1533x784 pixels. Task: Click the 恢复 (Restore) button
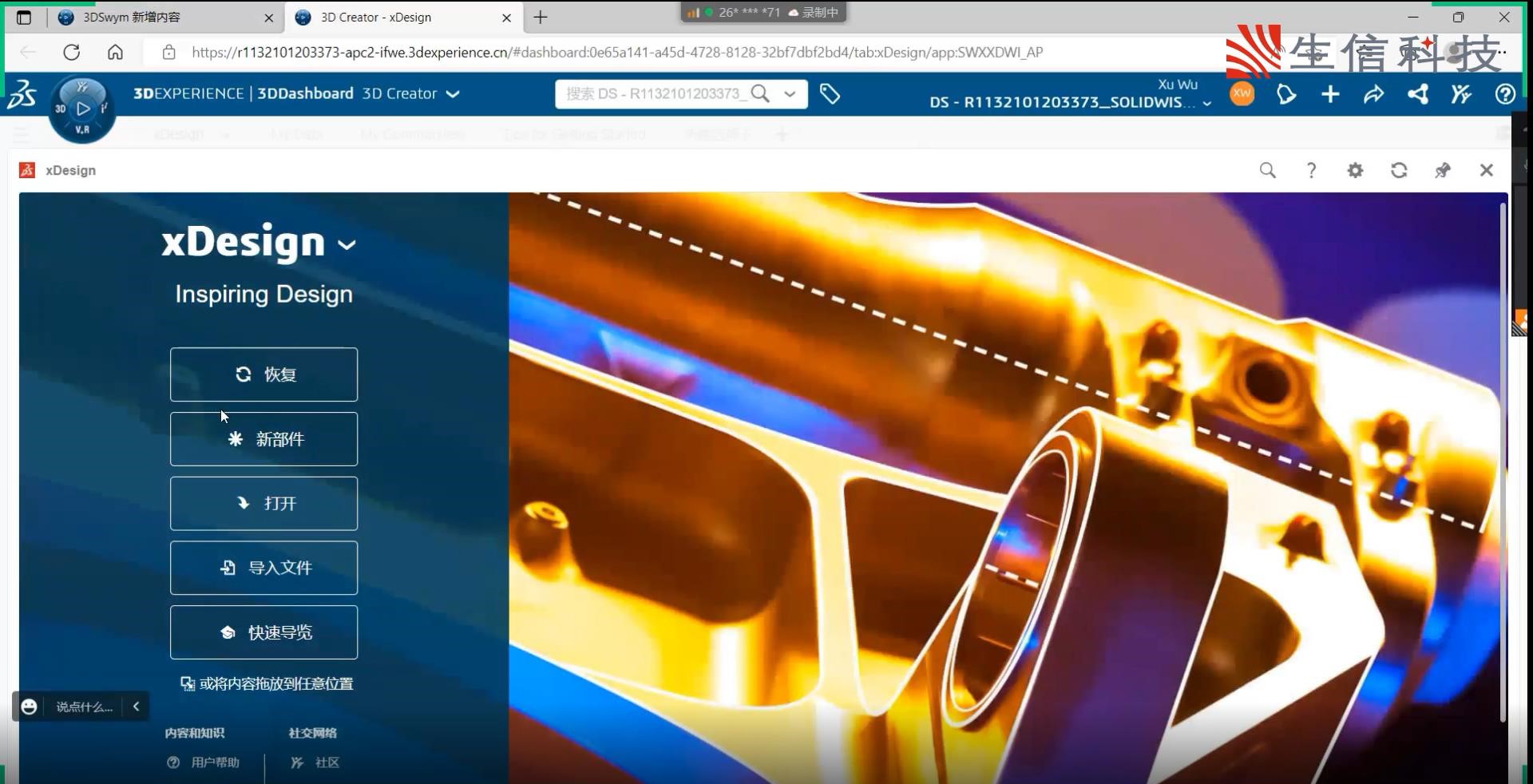(x=263, y=374)
